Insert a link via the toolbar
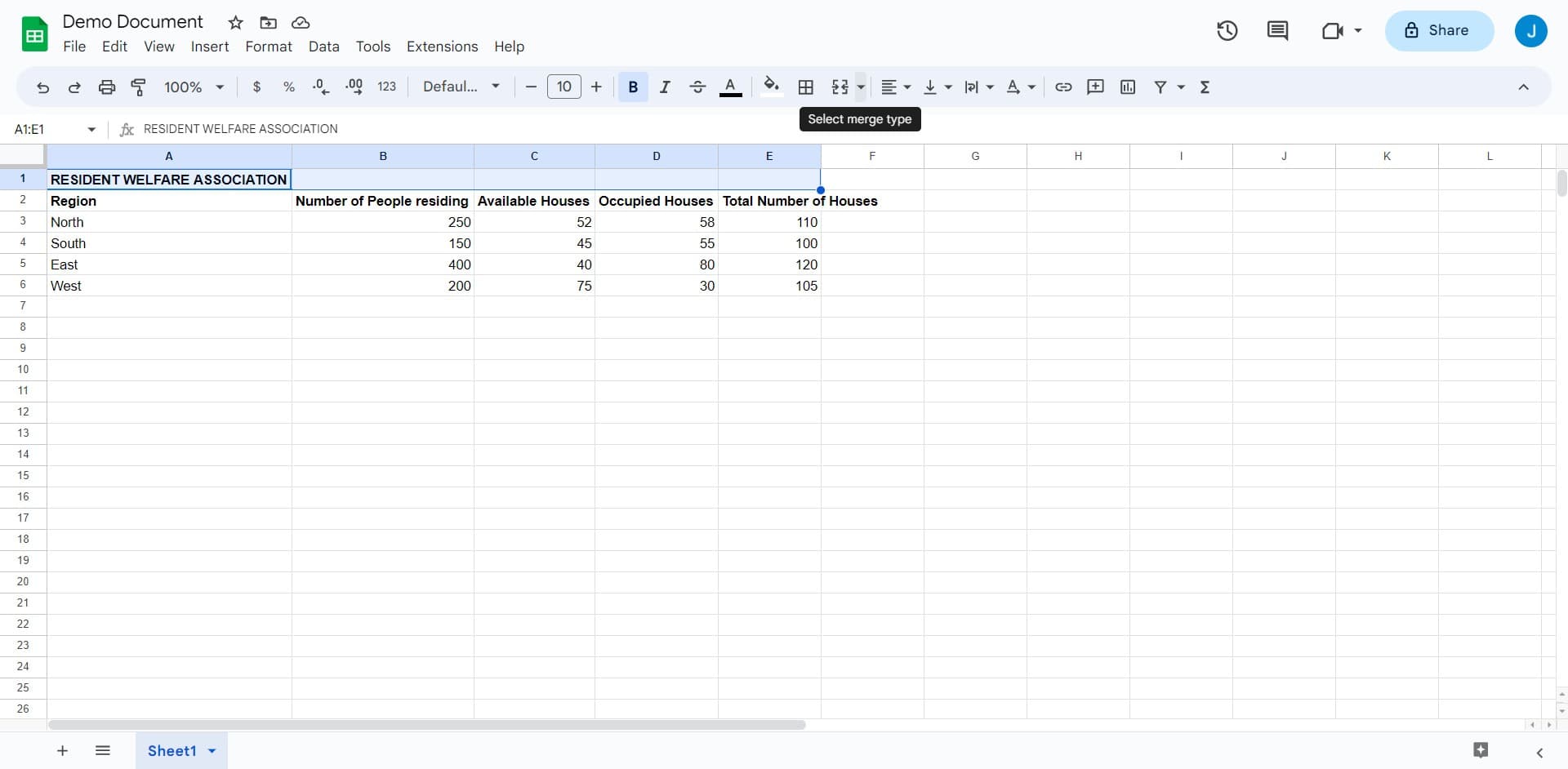The height and width of the screenshot is (769, 1568). click(1062, 87)
